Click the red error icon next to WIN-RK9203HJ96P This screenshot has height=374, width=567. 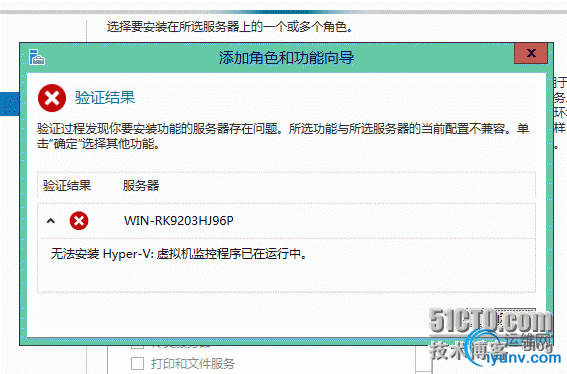point(79,220)
